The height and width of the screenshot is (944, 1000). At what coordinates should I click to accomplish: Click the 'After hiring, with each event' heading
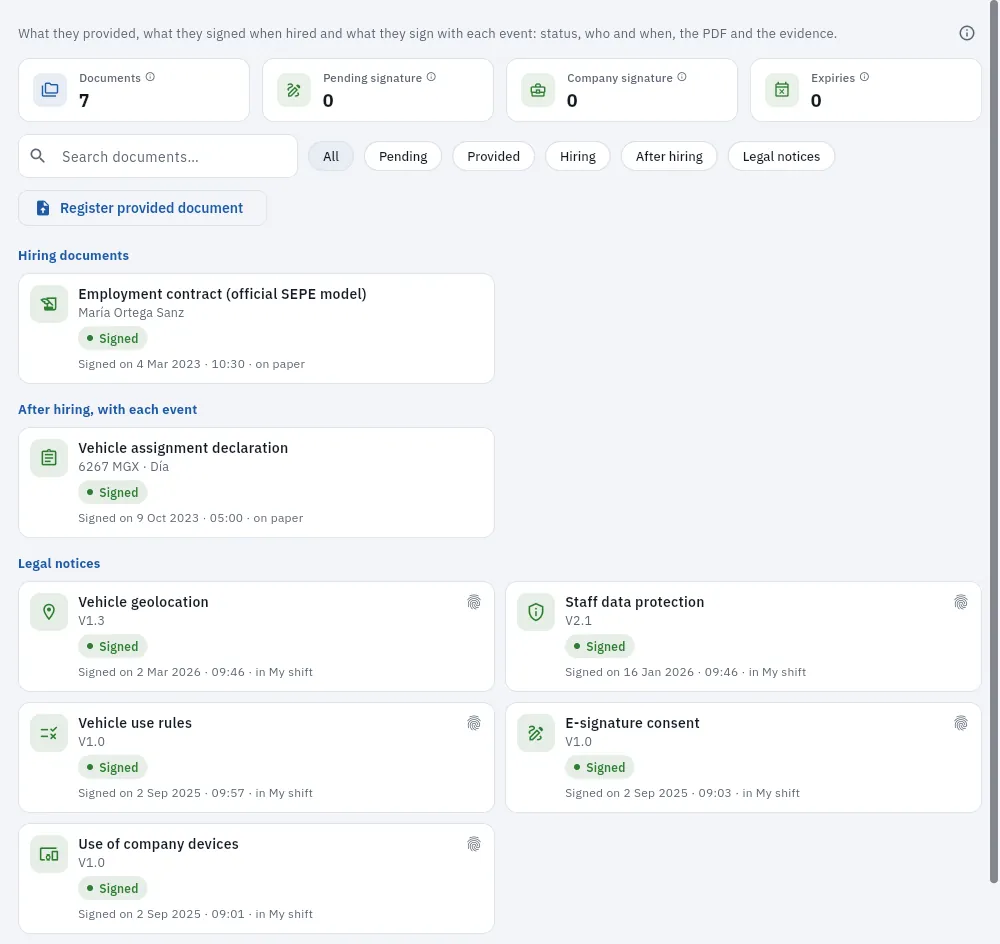(108, 409)
